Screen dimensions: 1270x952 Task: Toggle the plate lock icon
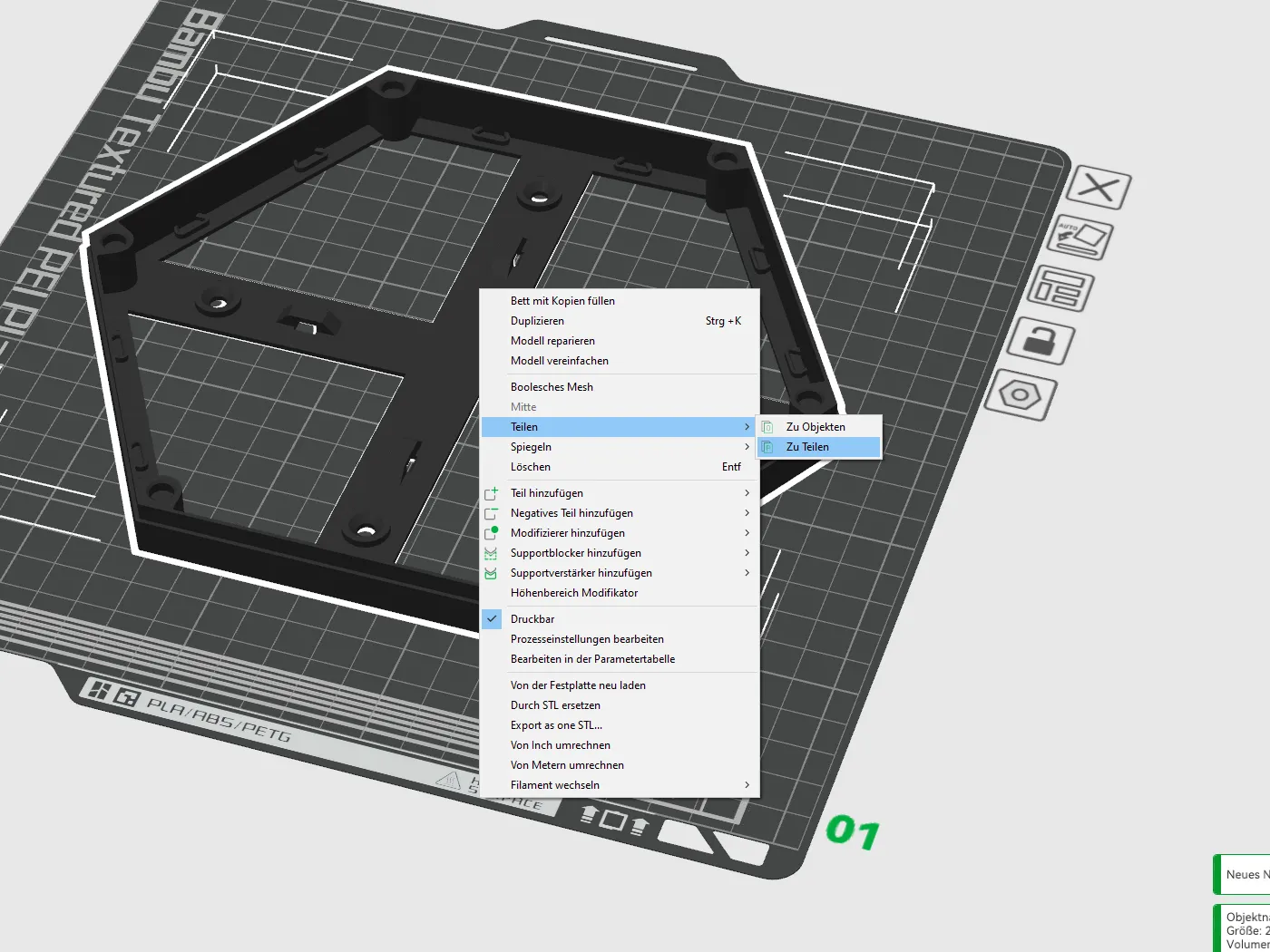[x=1040, y=342]
